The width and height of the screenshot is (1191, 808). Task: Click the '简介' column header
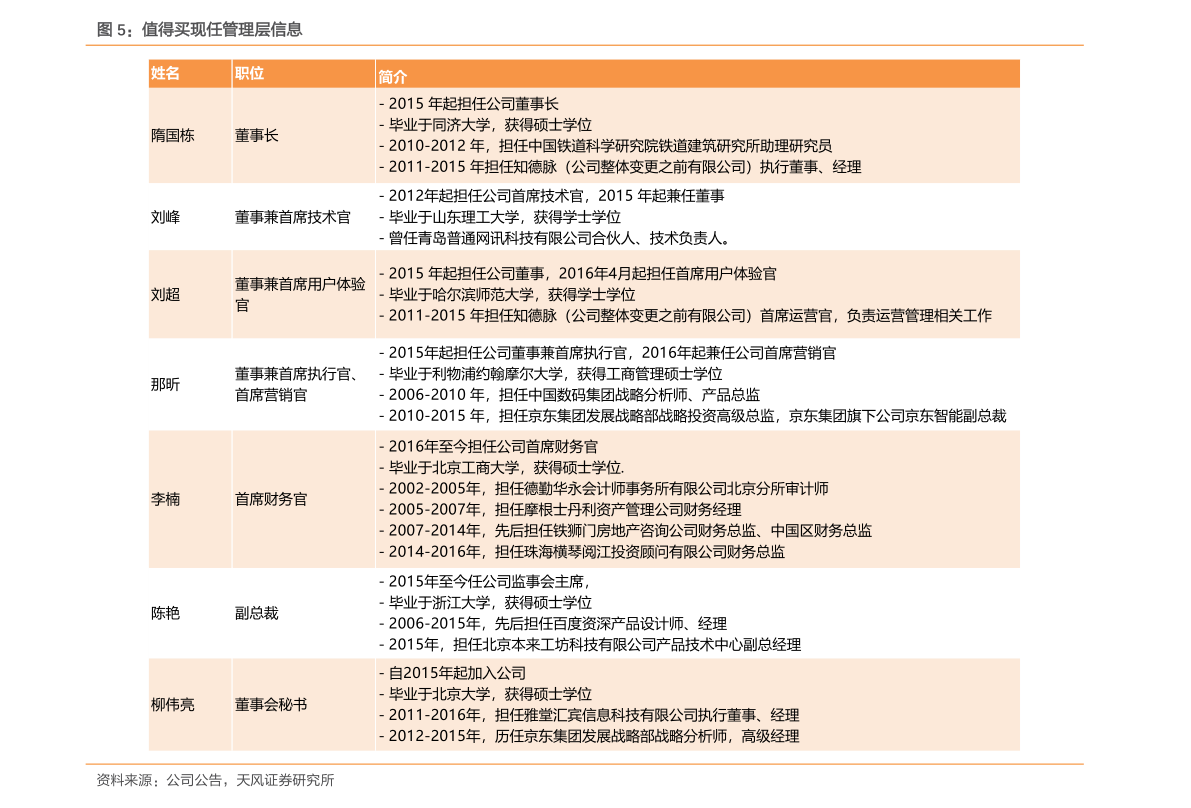tap(393, 76)
